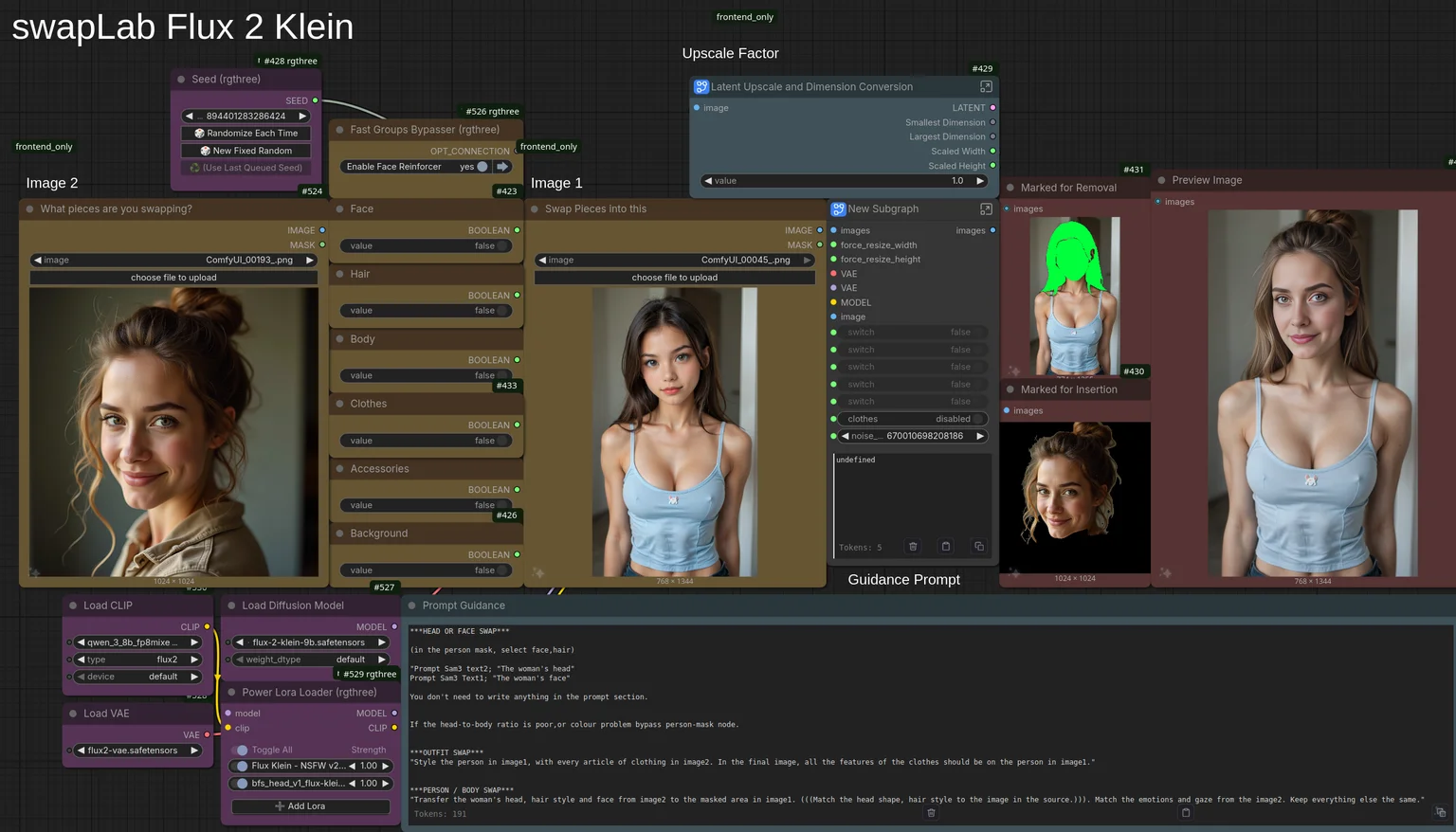This screenshot has height=832, width=1456.
Task: Click 'choose file to upload' under Image 2
Action: (173, 278)
